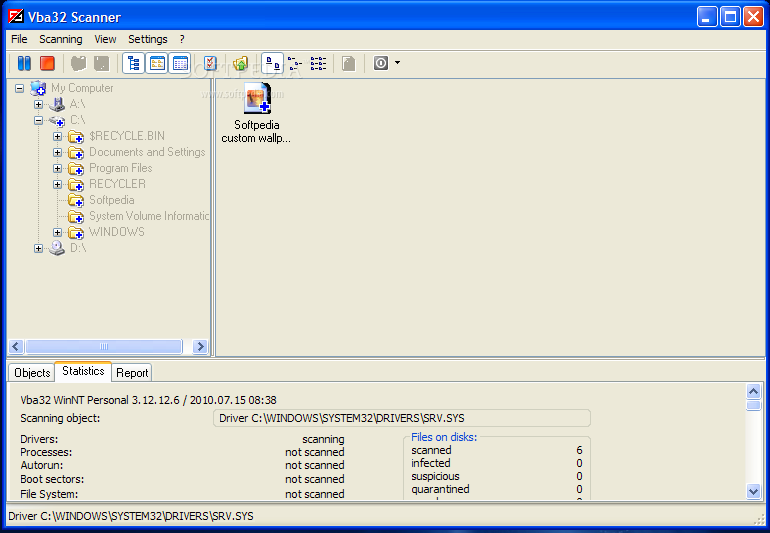Click the Vba32 WinNT Personal version text
This screenshot has height=533, width=770.
[x=148, y=400]
